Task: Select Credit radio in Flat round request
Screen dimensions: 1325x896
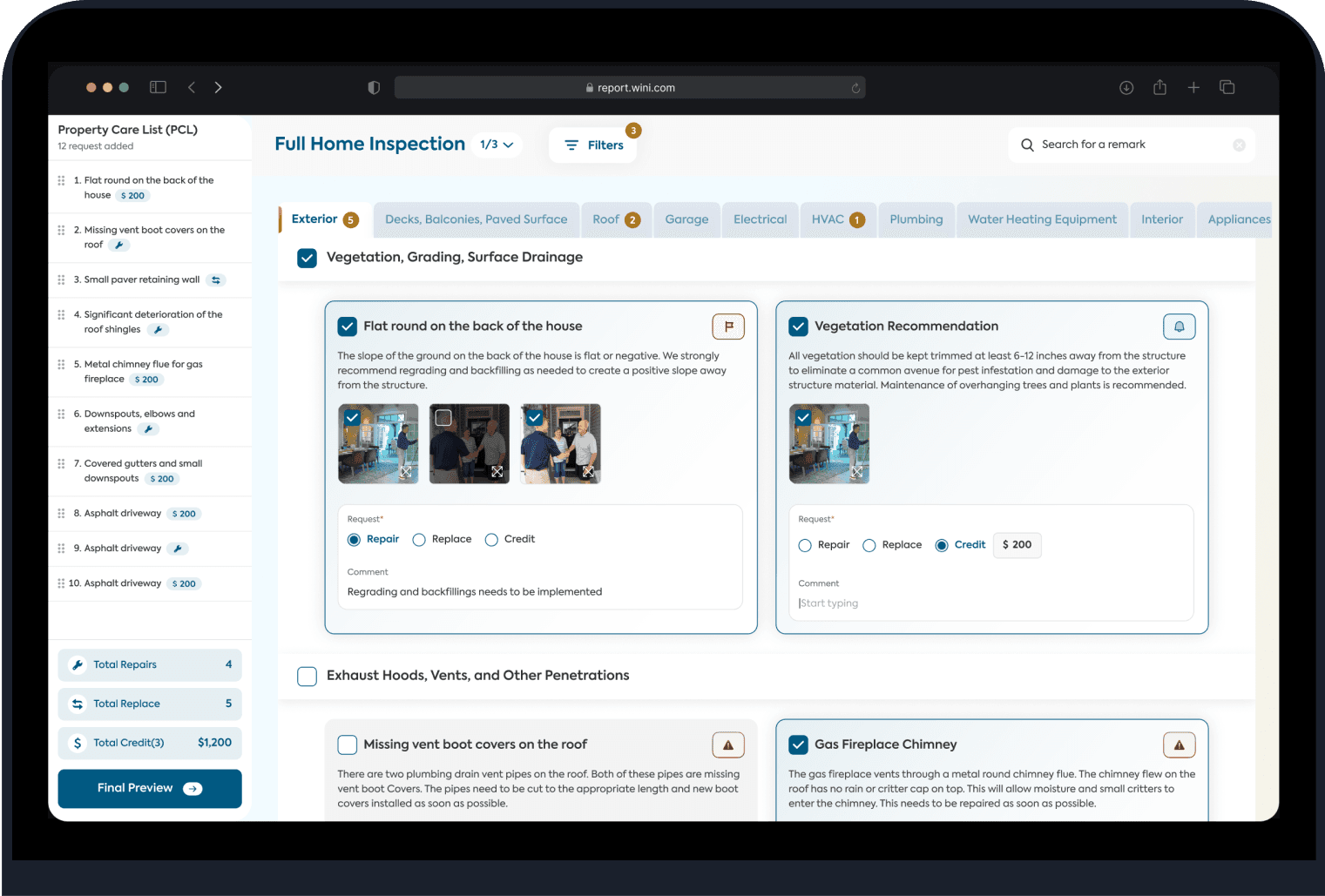Action: pyautogui.click(x=491, y=540)
